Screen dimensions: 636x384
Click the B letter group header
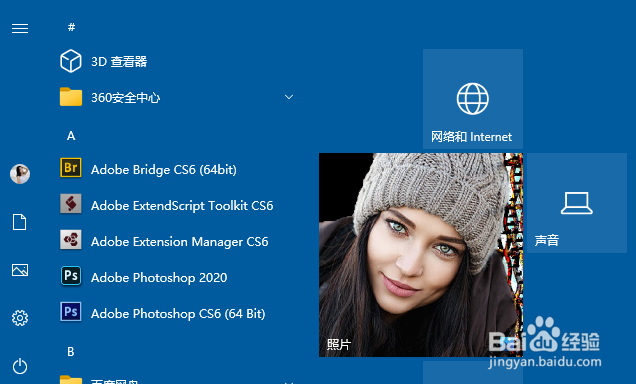click(71, 352)
